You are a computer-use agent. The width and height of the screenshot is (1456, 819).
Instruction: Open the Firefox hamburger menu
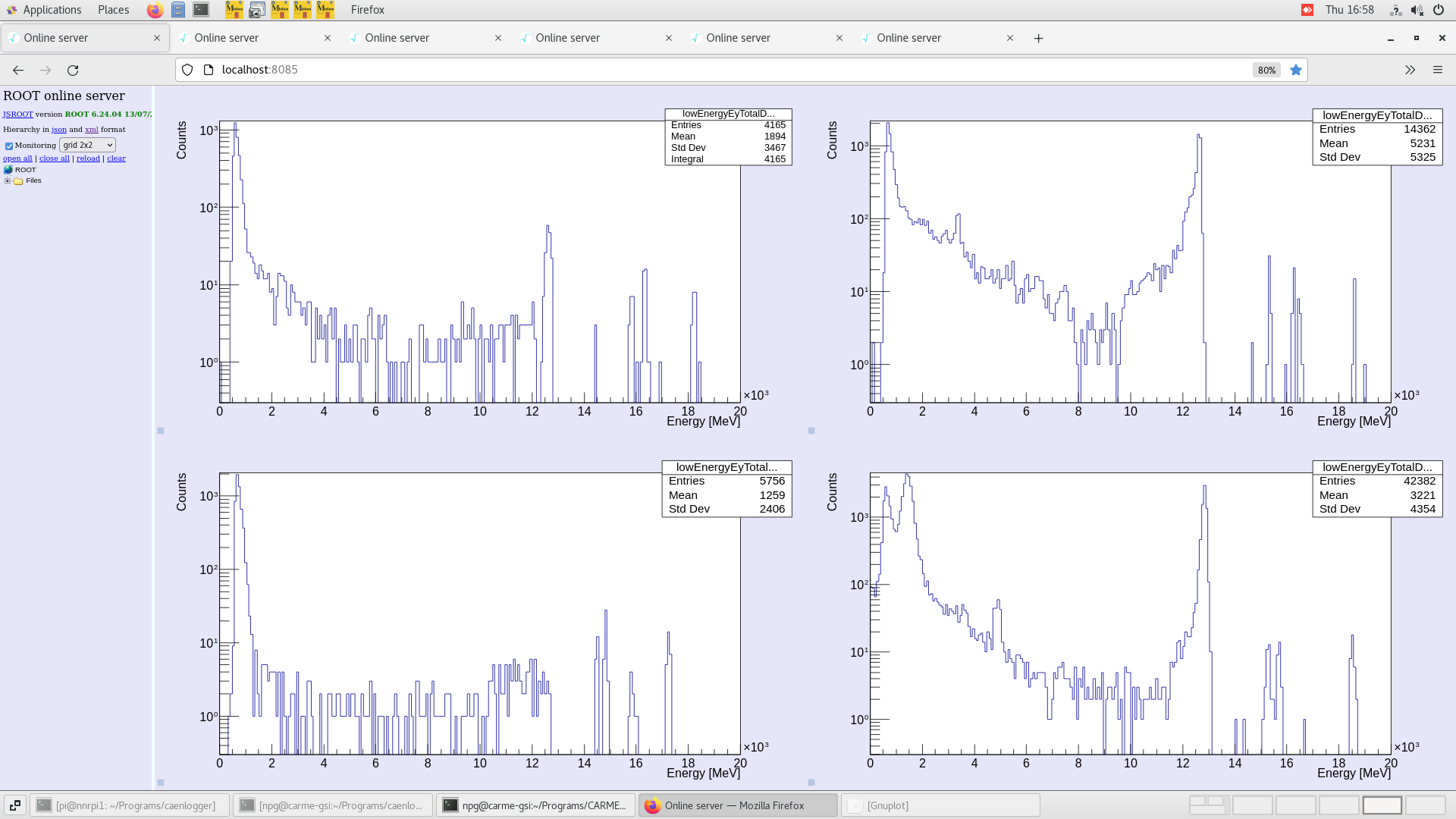pyautogui.click(x=1438, y=70)
